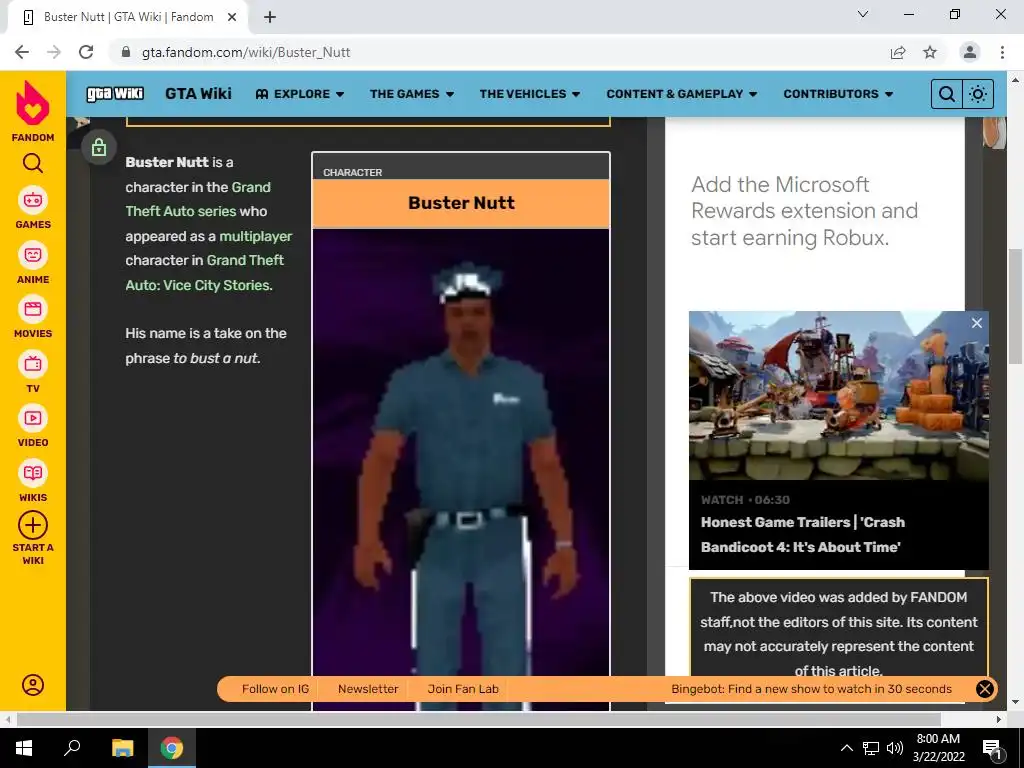Expand the Contributors dropdown menu

point(839,94)
